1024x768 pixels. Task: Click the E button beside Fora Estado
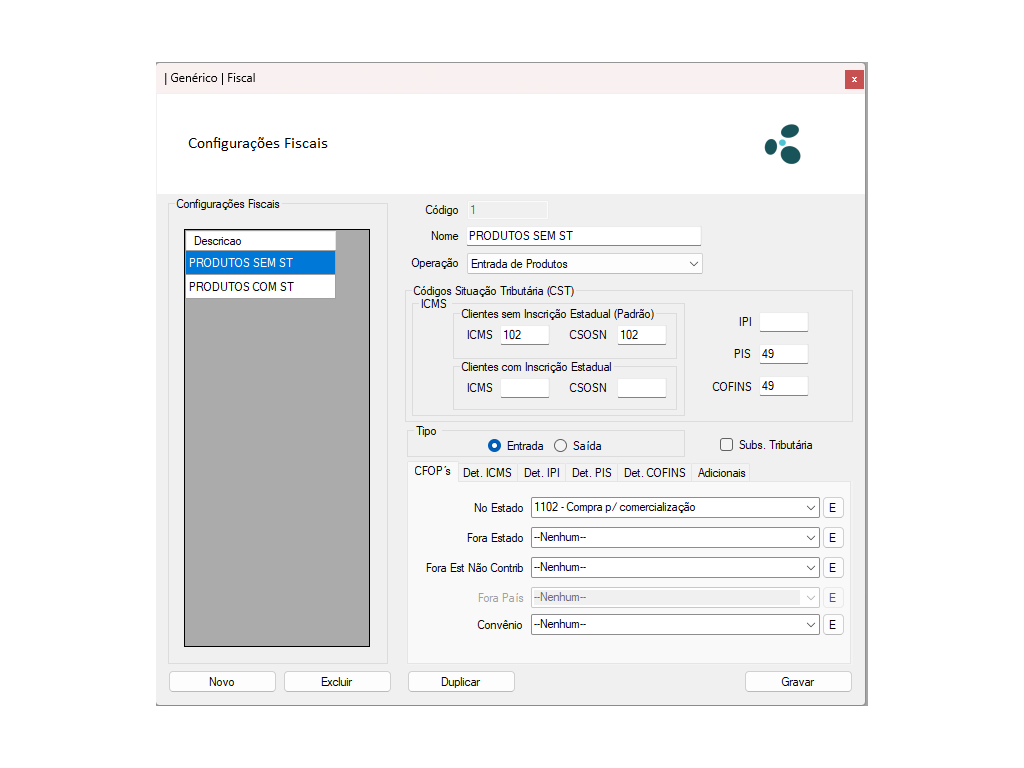(x=833, y=538)
